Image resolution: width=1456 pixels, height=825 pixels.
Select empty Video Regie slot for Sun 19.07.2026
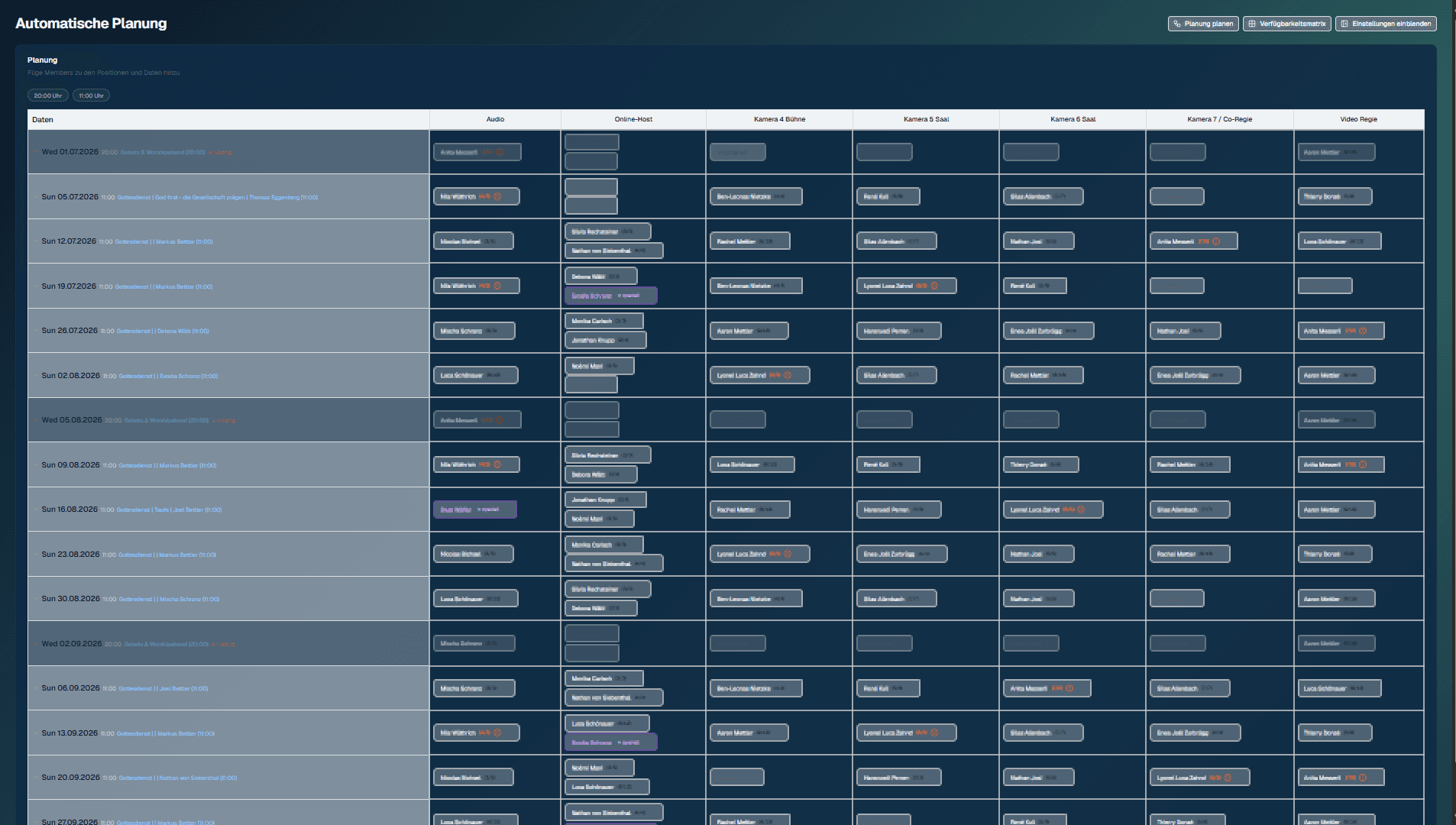click(x=1325, y=286)
